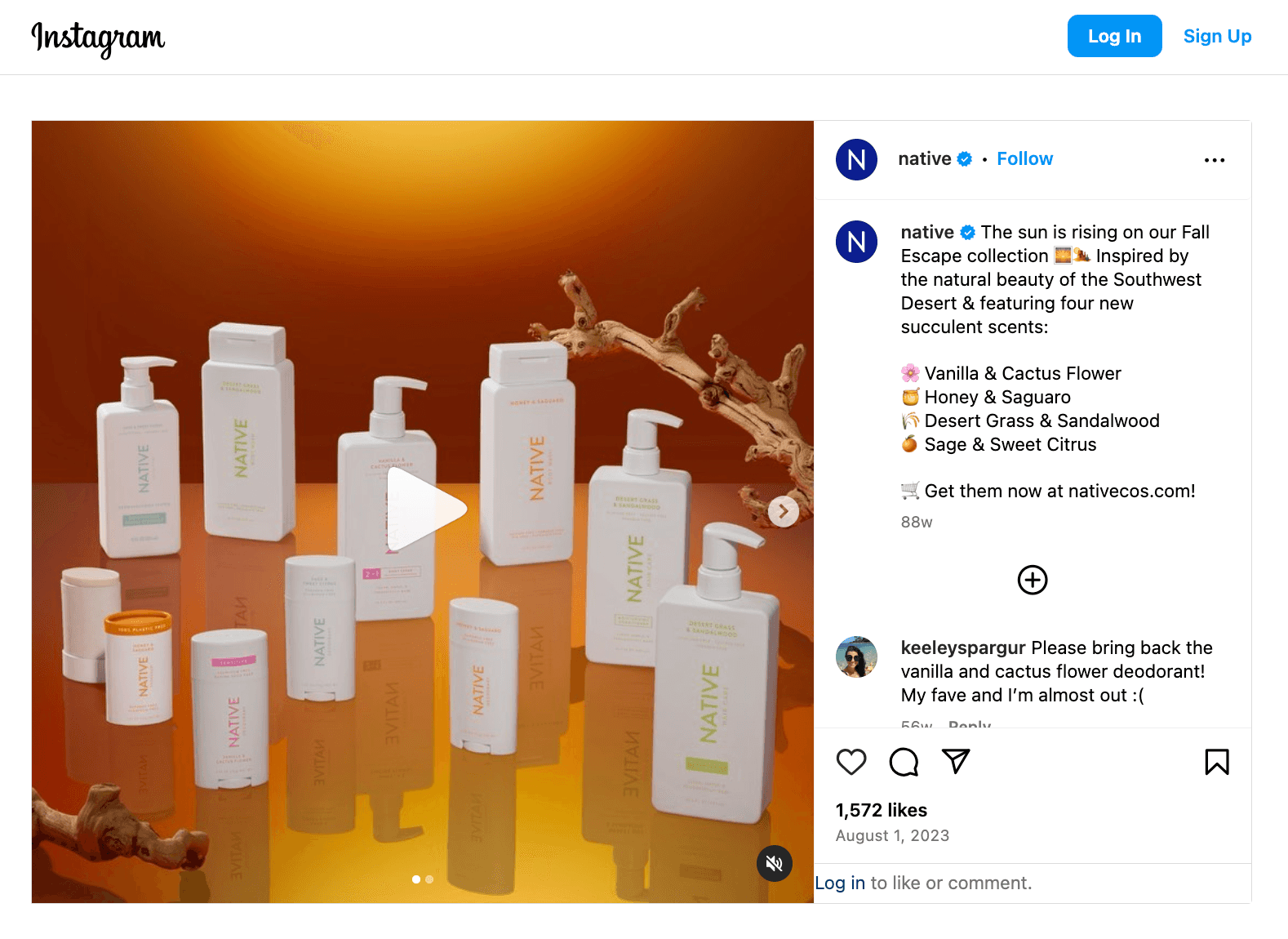Open comments via the speech bubble icon
Image resolution: width=1288 pixels, height=939 pixels.
pos(904,762)
